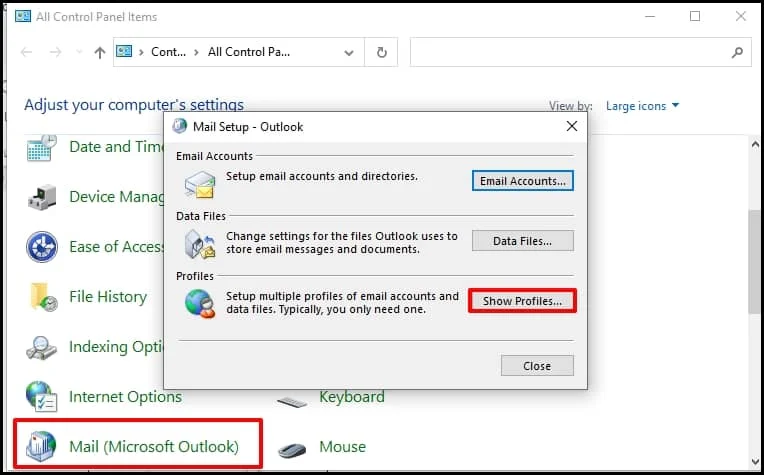Open the Data Files button
This screenshot has width=764, height=475.
522,241
